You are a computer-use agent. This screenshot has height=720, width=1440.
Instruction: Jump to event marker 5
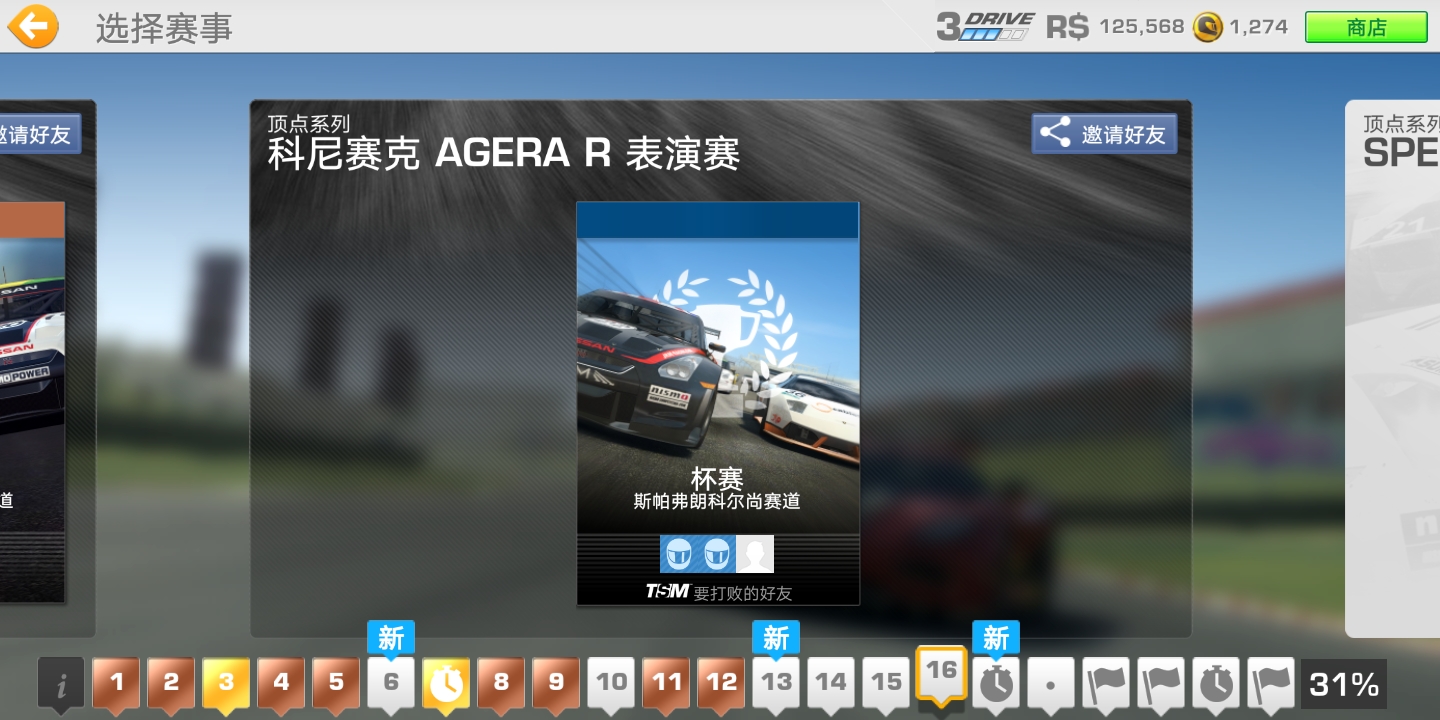tap(336, 685)
